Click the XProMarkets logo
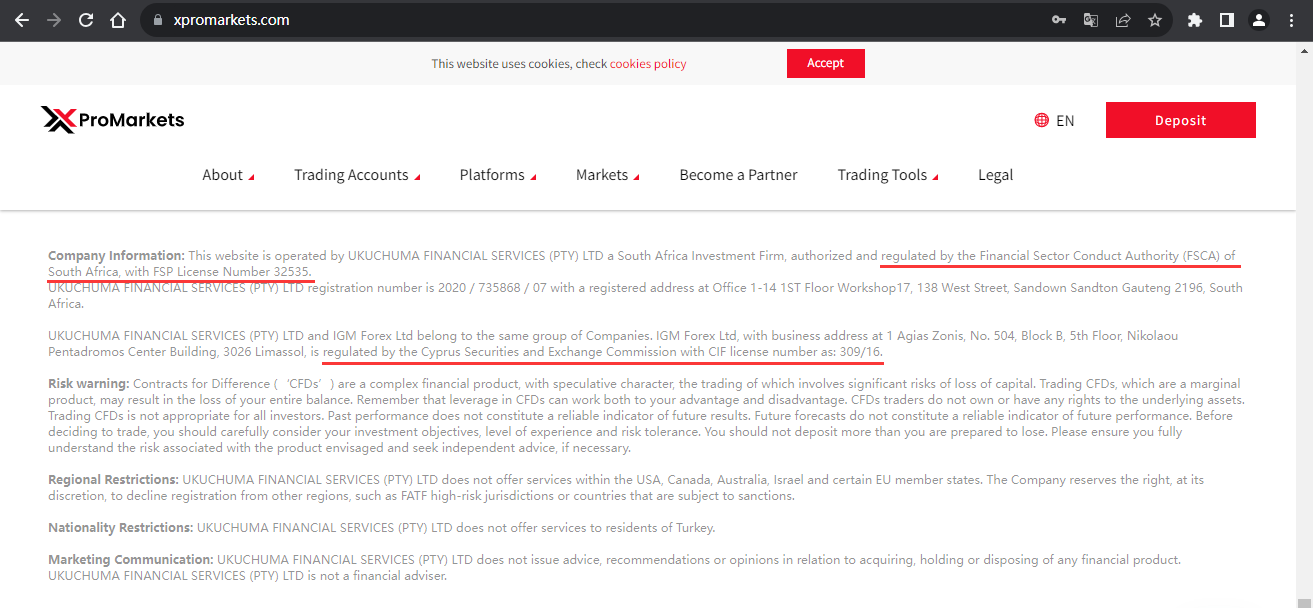The width and height of the screenshot is (1313, 608). click(x=113, y=120)
